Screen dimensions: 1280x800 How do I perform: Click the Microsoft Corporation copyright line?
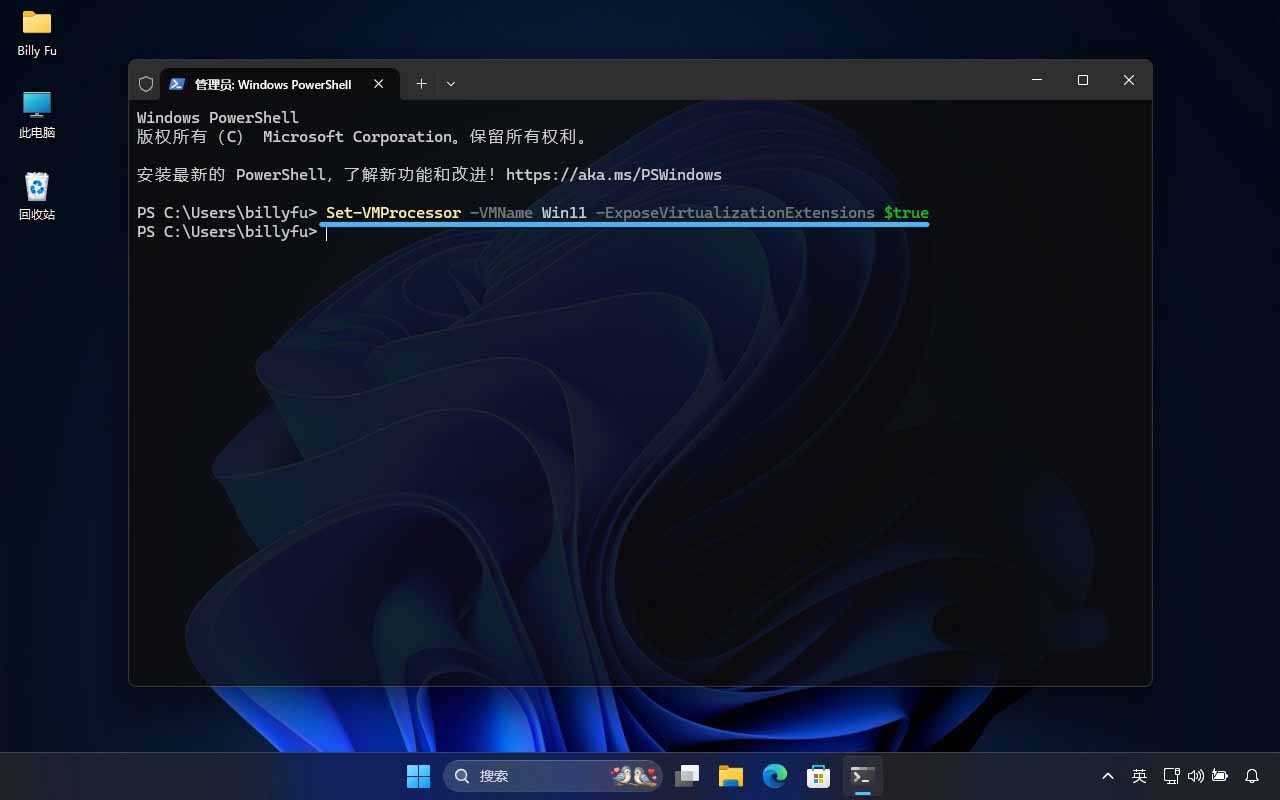(x=362, y=137)
